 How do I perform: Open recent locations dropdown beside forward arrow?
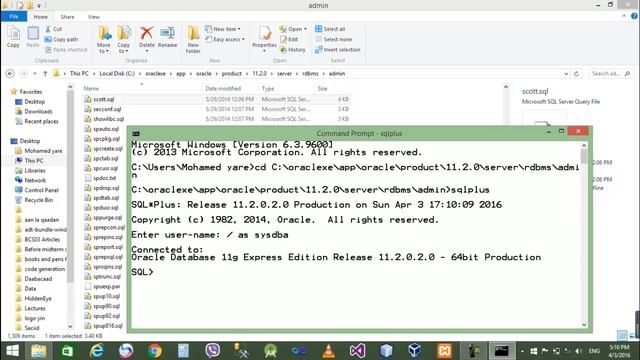[35, 74]
